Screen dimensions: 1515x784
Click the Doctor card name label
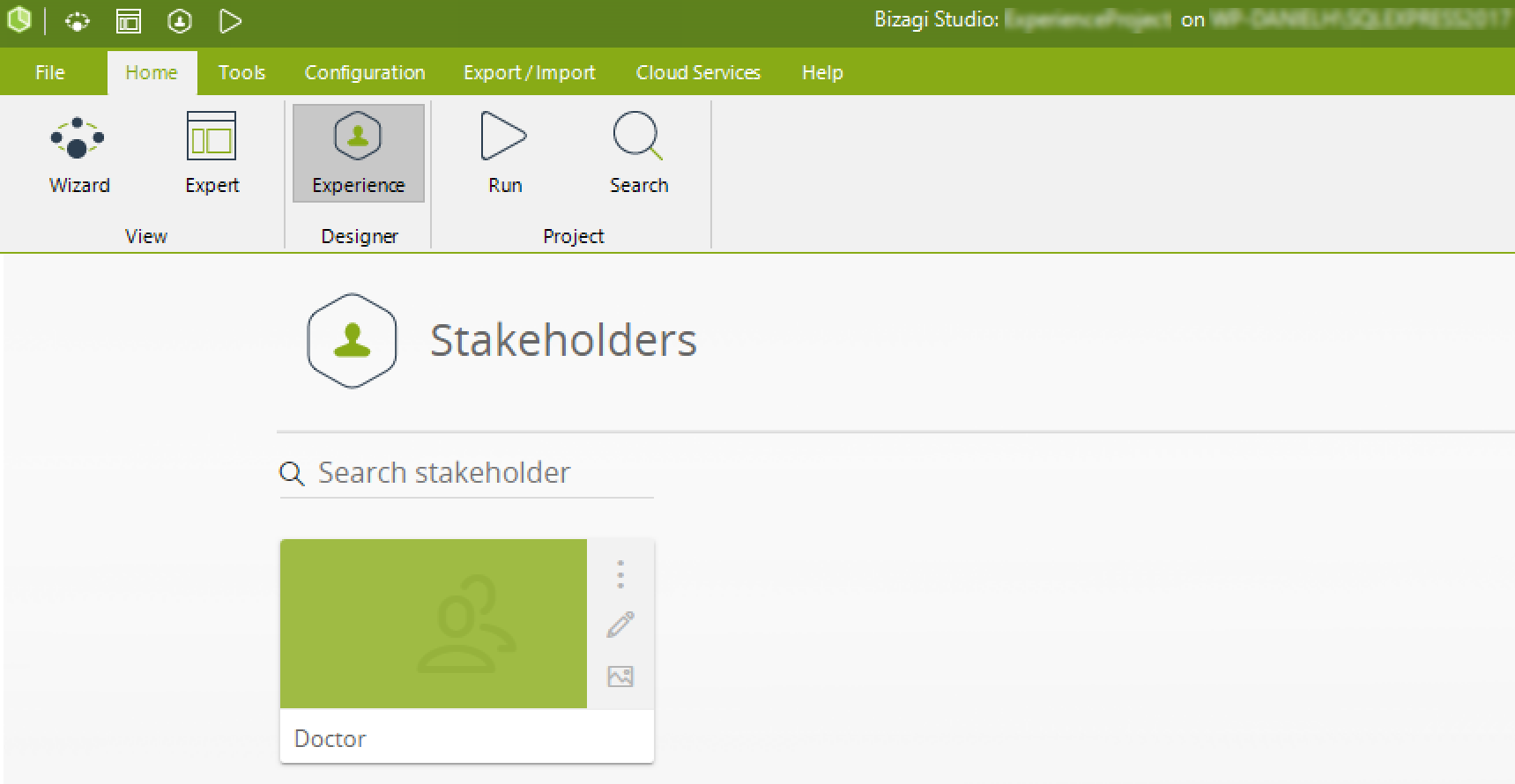click(x=330, y=738)
